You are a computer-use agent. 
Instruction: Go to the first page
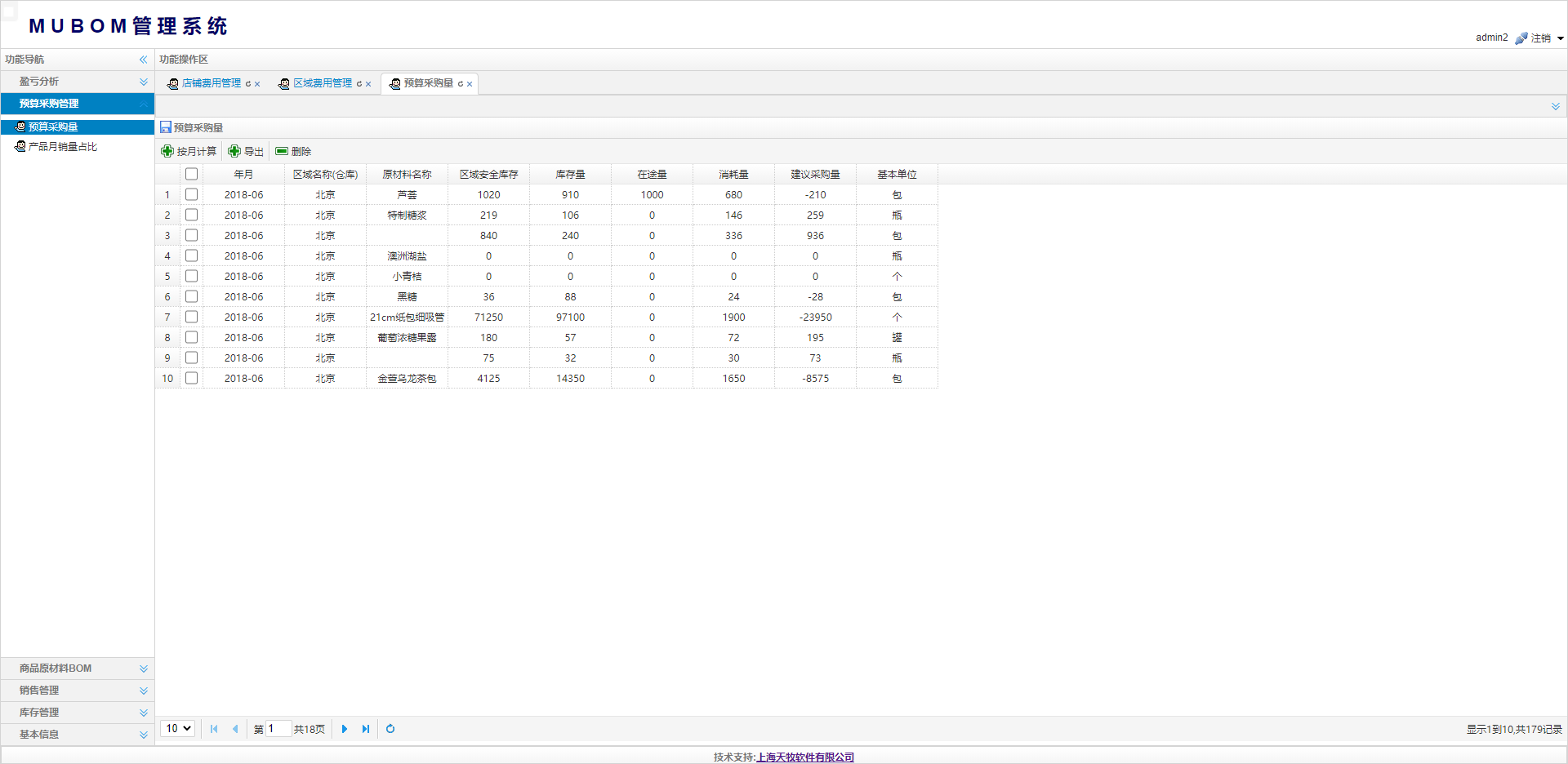coord(214,729)
